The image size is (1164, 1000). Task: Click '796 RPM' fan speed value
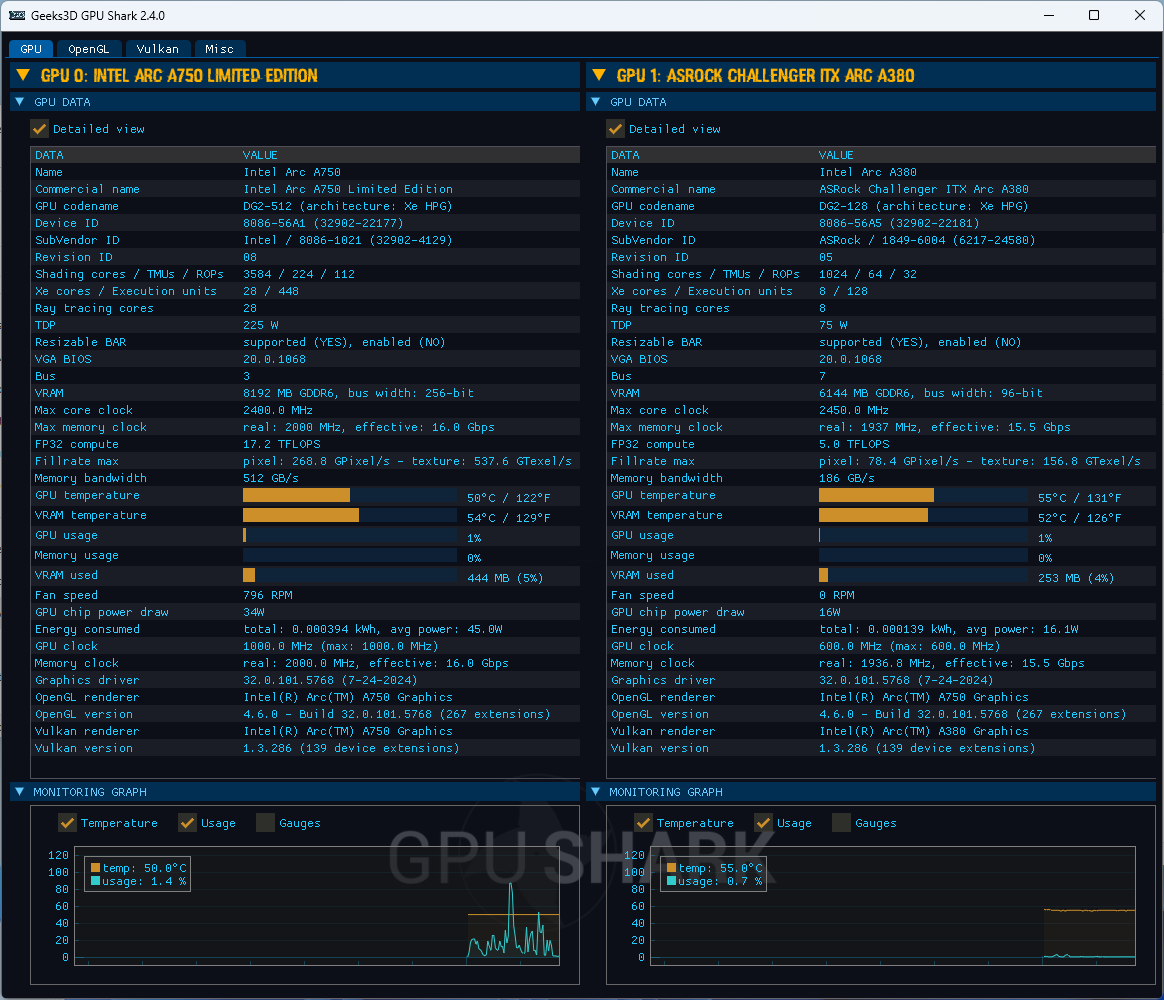point(268,595)
